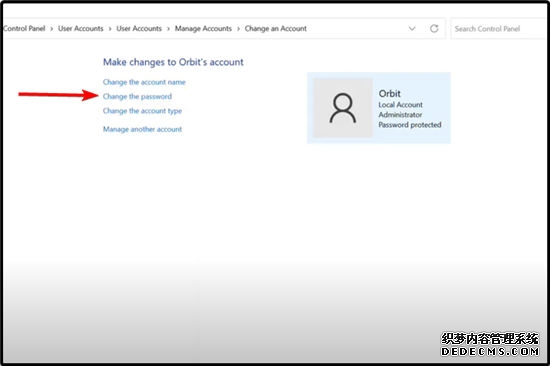
Task: Expand the chevron right after Control Panel breadcrumb
Action: [52, 29]
